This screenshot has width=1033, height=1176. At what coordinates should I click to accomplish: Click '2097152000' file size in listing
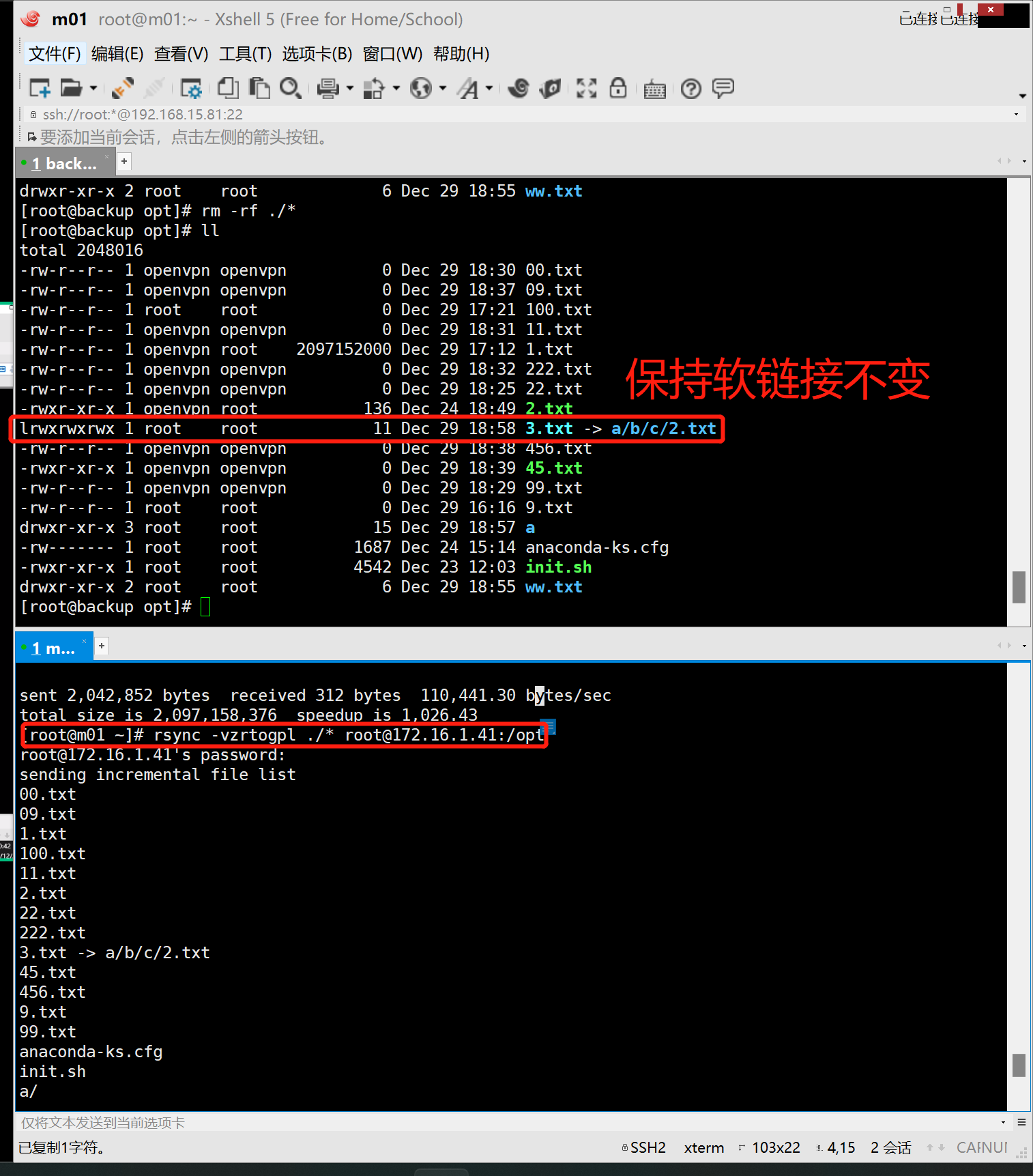tap(344, 349)
